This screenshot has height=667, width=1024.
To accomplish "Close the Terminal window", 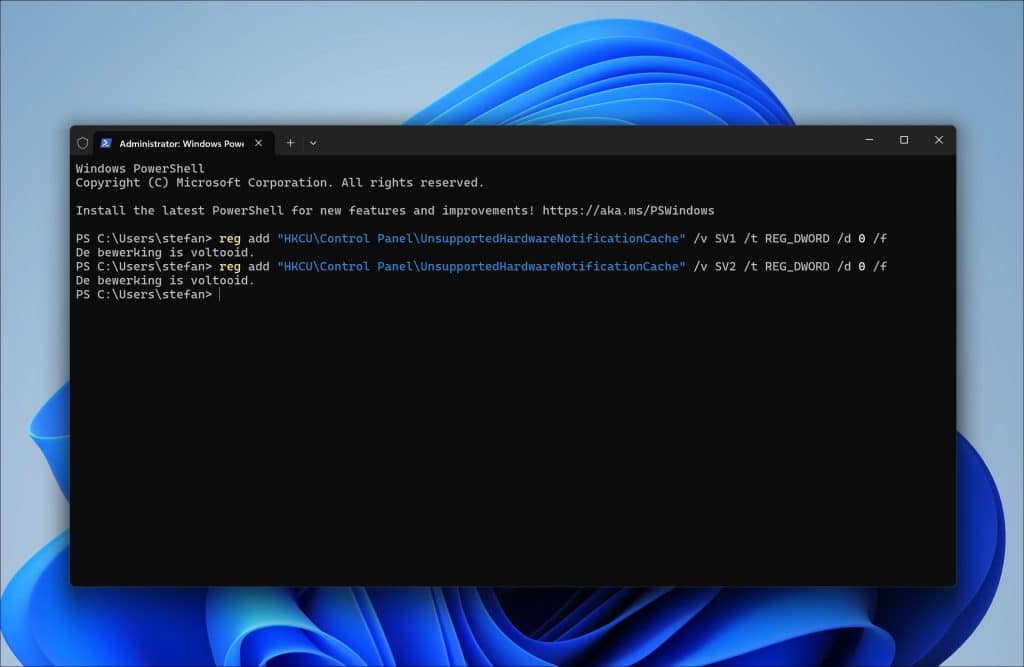I will click(938, 140).
